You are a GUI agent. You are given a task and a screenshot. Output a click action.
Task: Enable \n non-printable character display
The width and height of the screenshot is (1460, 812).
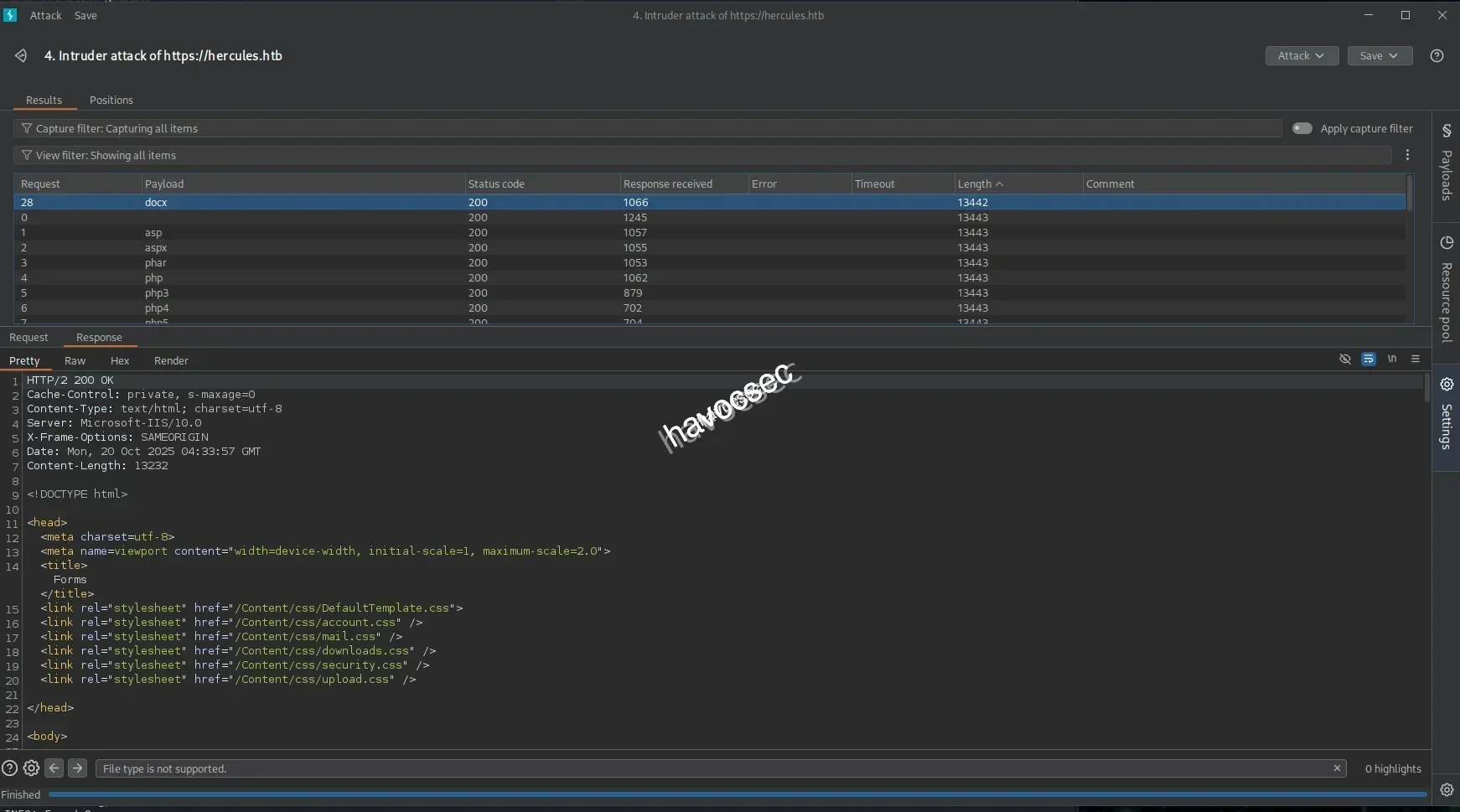(1392, 359)
